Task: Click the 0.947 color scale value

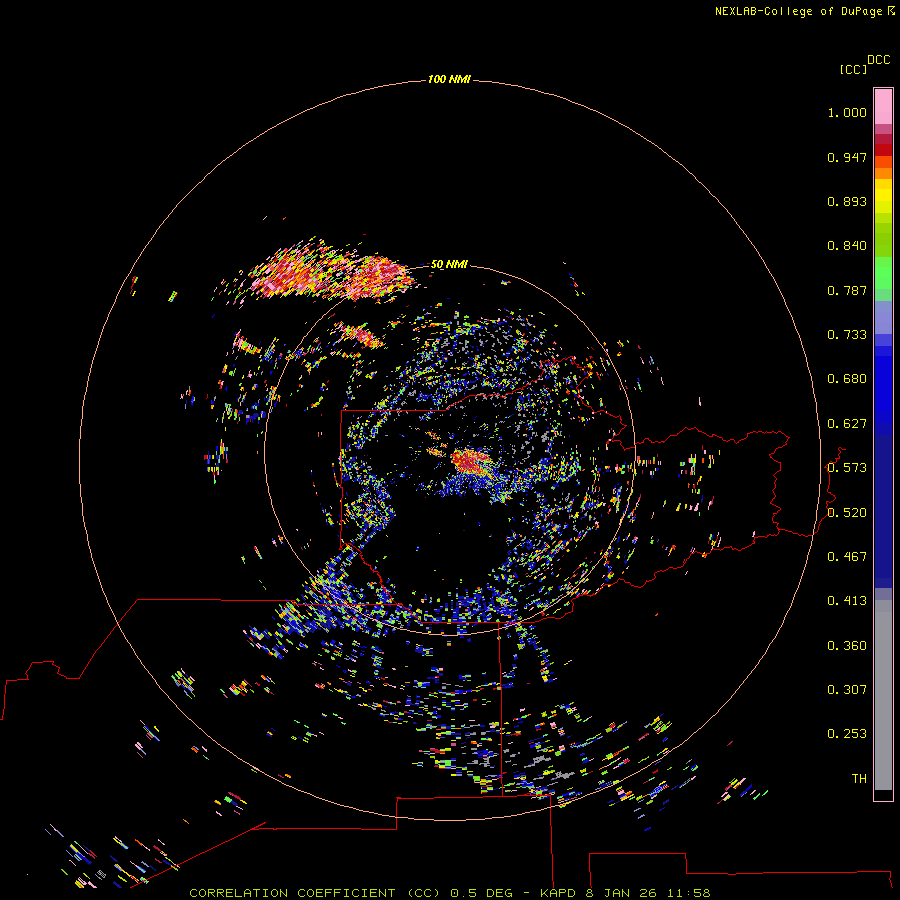Action: [x=847, y=157]
